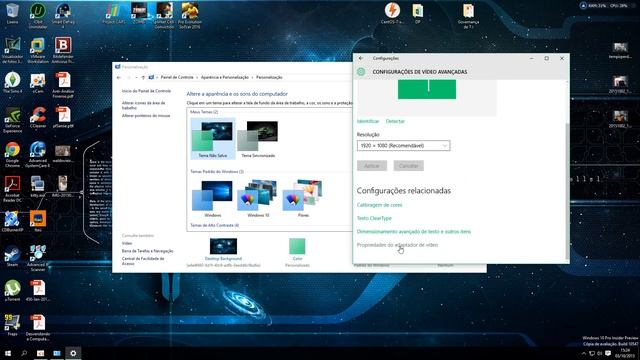Screen dimensions: 640x360
Task: Click the Identificar link in Configurações window
Action: [368, 121]
